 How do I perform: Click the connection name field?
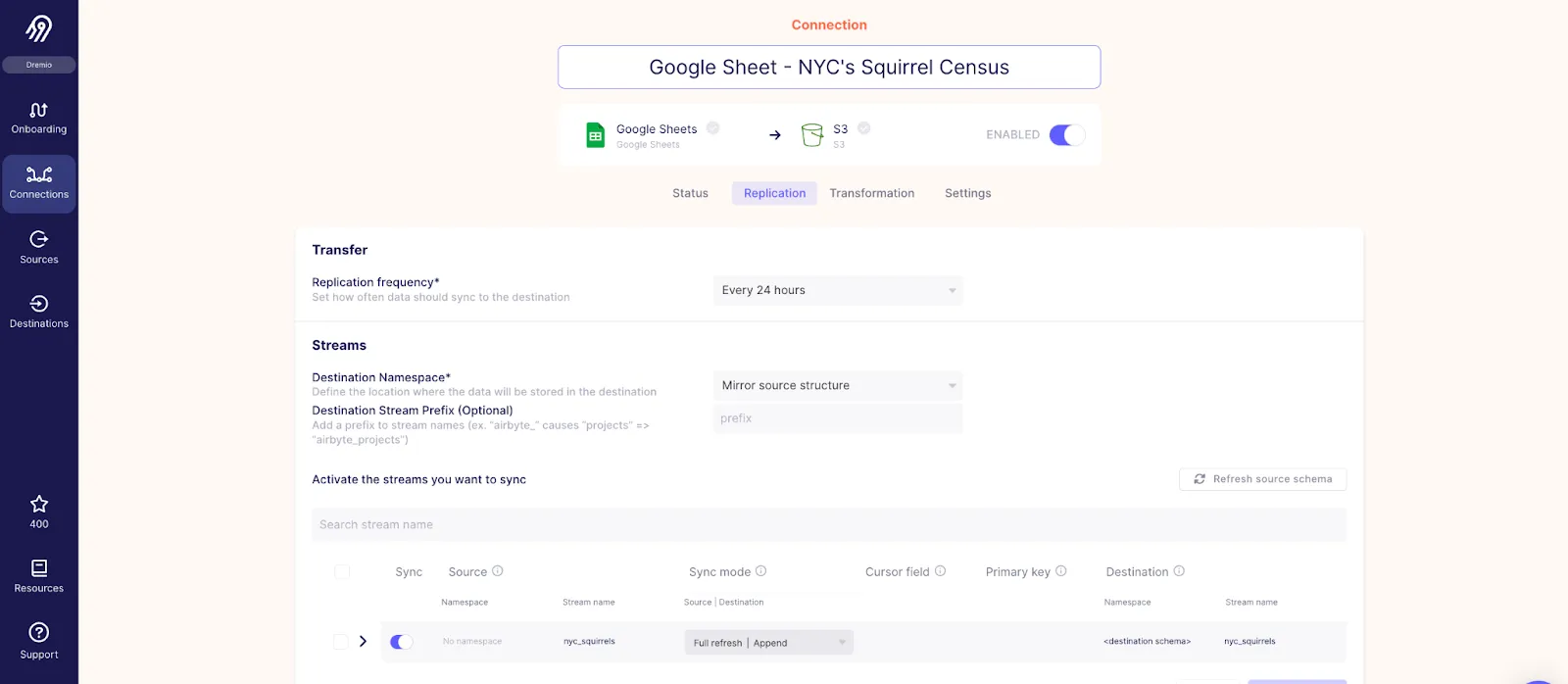point(829,67)
